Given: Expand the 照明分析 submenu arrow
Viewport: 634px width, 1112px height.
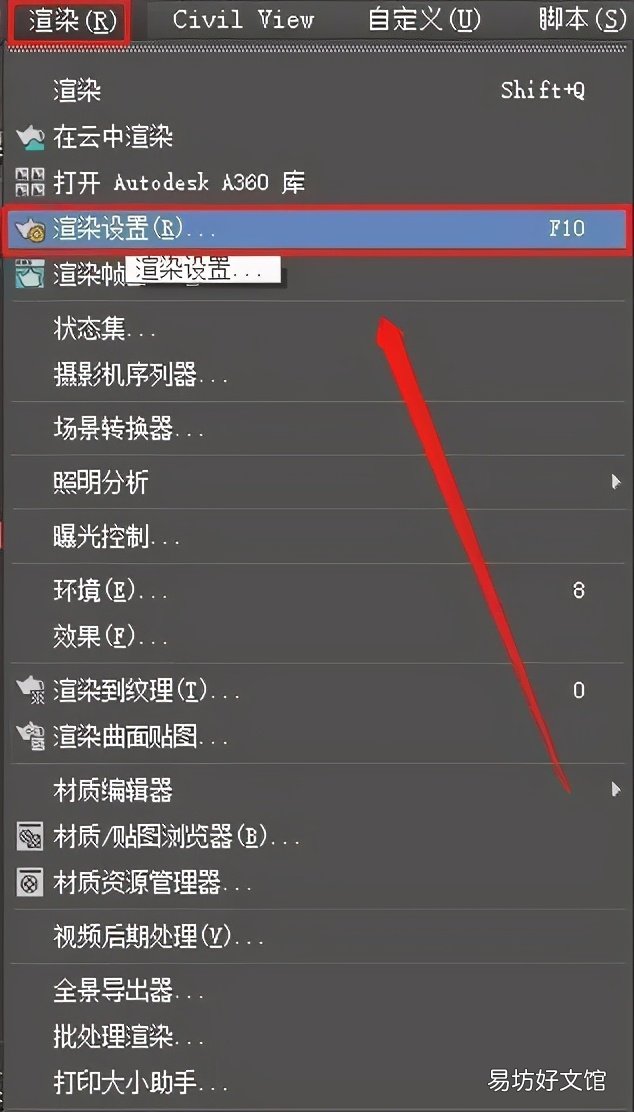Looking at the screenshot, I should click(616, 483).
